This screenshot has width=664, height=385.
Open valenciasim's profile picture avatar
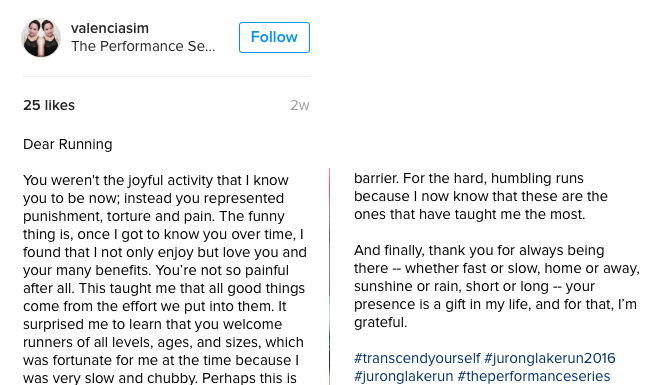pyautogui.click(x=41, y=37)
